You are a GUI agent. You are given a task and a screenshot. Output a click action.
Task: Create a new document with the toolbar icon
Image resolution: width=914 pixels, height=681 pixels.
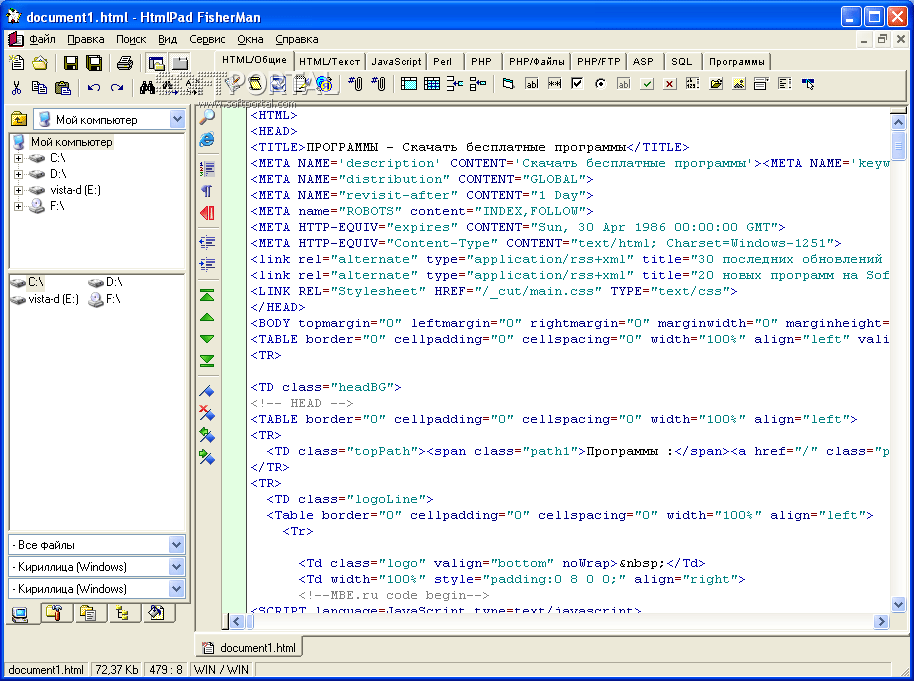[17, 62]
